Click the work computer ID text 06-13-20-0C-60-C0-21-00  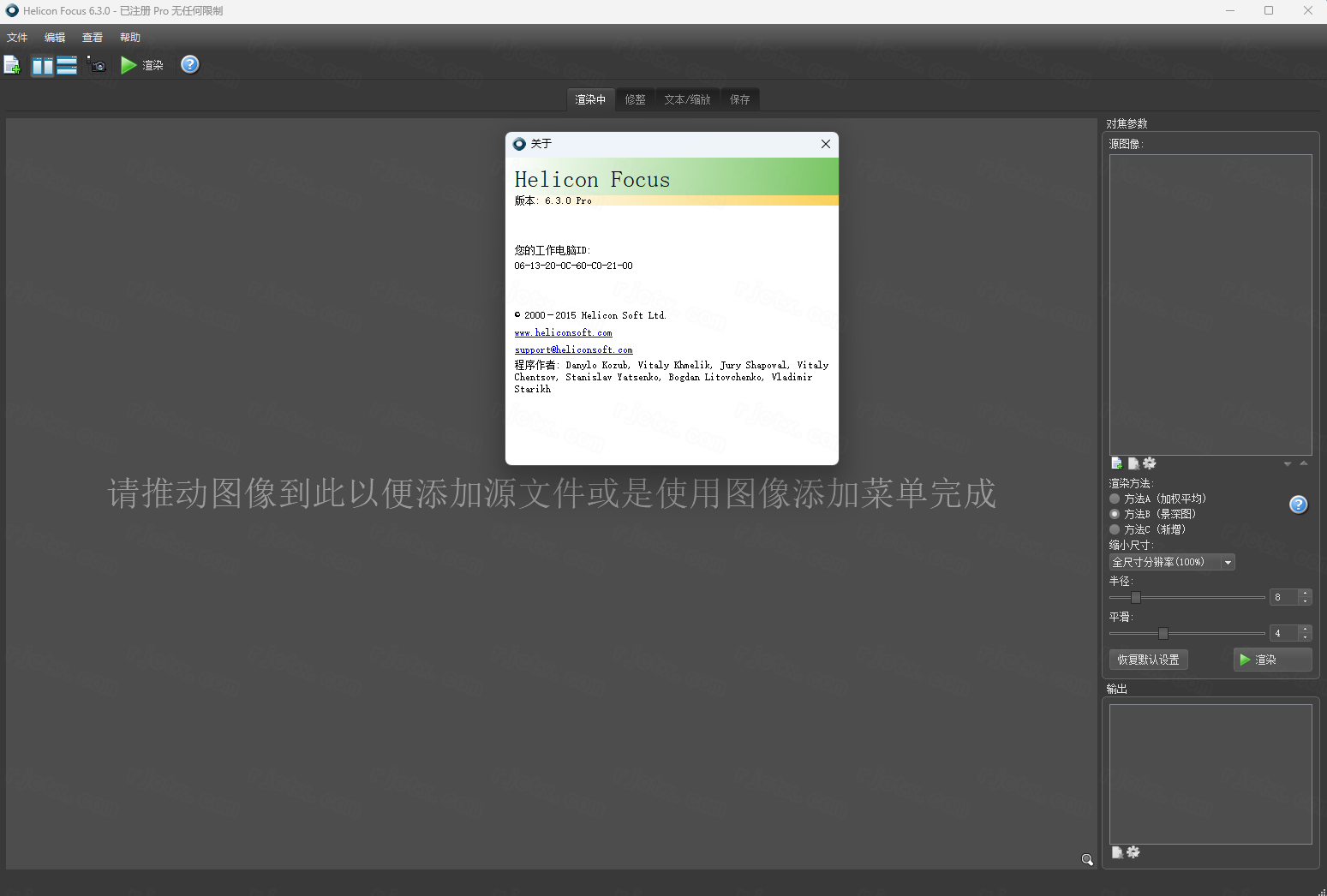(x=573, y=266)
